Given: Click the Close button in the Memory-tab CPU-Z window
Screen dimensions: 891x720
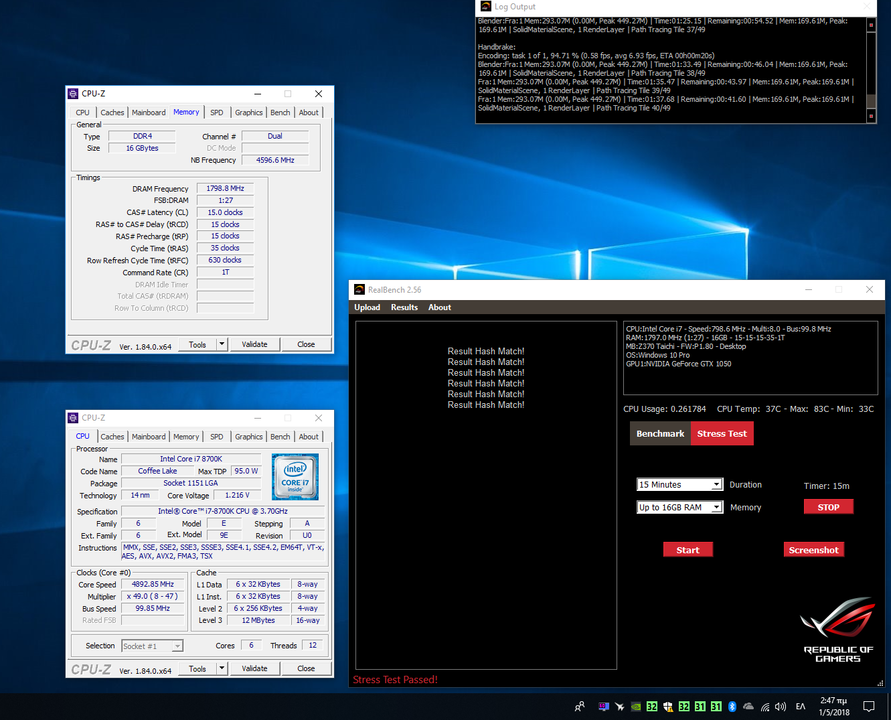Looking at the screenshot, I should (306, 344).
